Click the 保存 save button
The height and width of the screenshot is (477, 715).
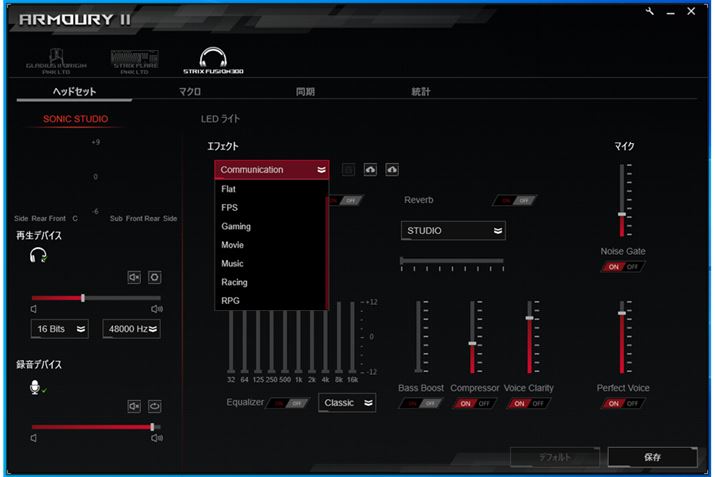(x=652, y=457)
